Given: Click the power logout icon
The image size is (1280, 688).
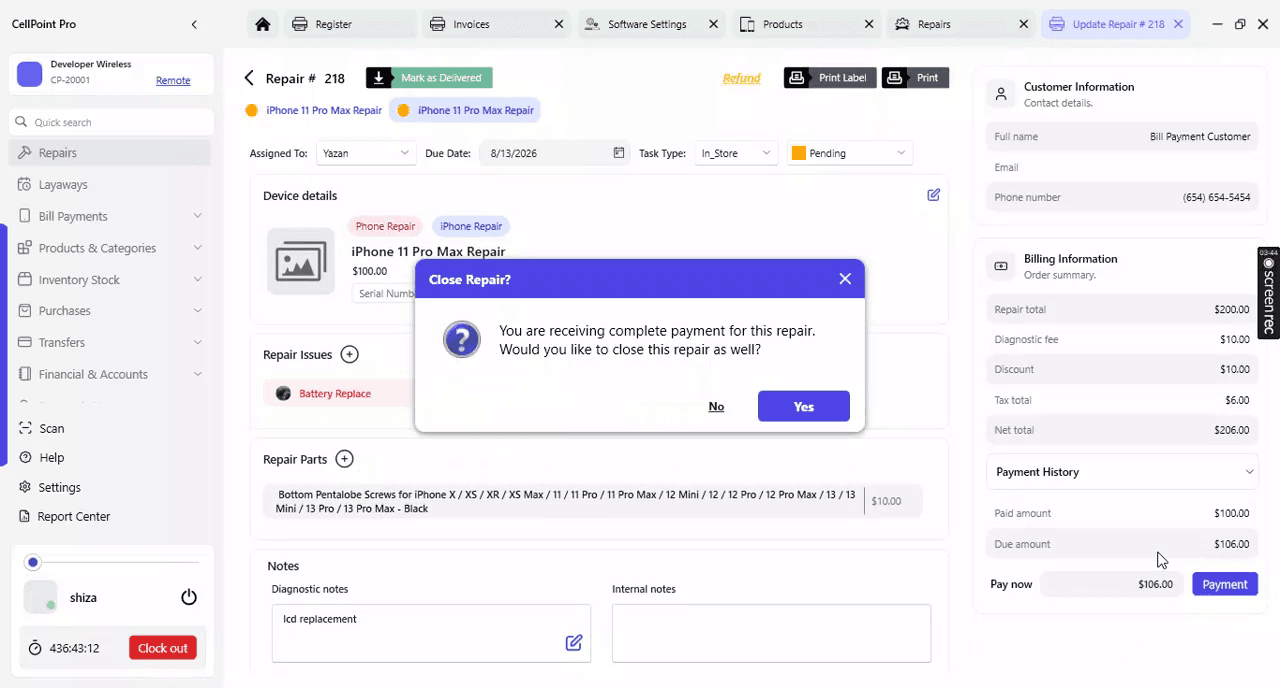Looking at the screenshot, I should [189, 597].
